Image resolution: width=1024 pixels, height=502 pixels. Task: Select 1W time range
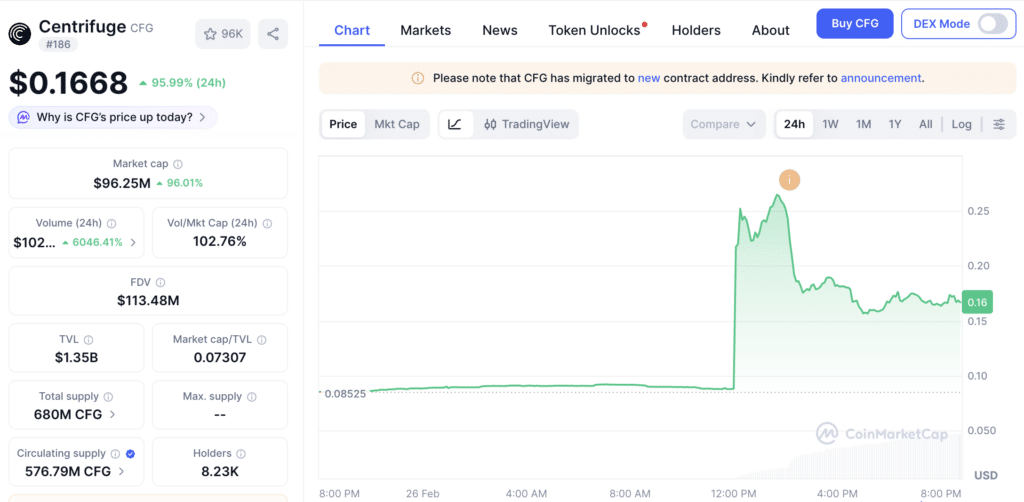point(830,124)
